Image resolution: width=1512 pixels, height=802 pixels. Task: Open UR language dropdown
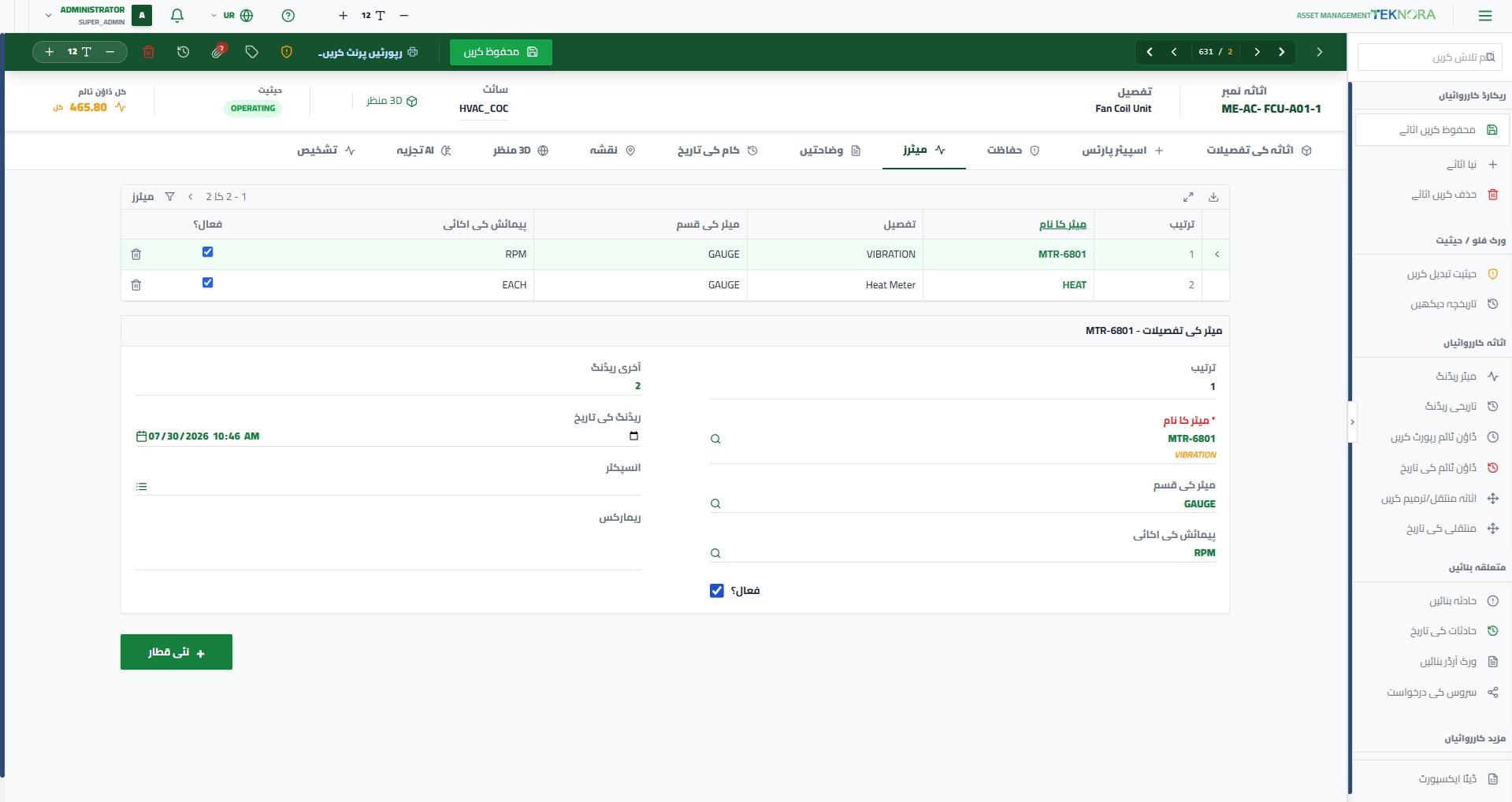tap(232, 16)
